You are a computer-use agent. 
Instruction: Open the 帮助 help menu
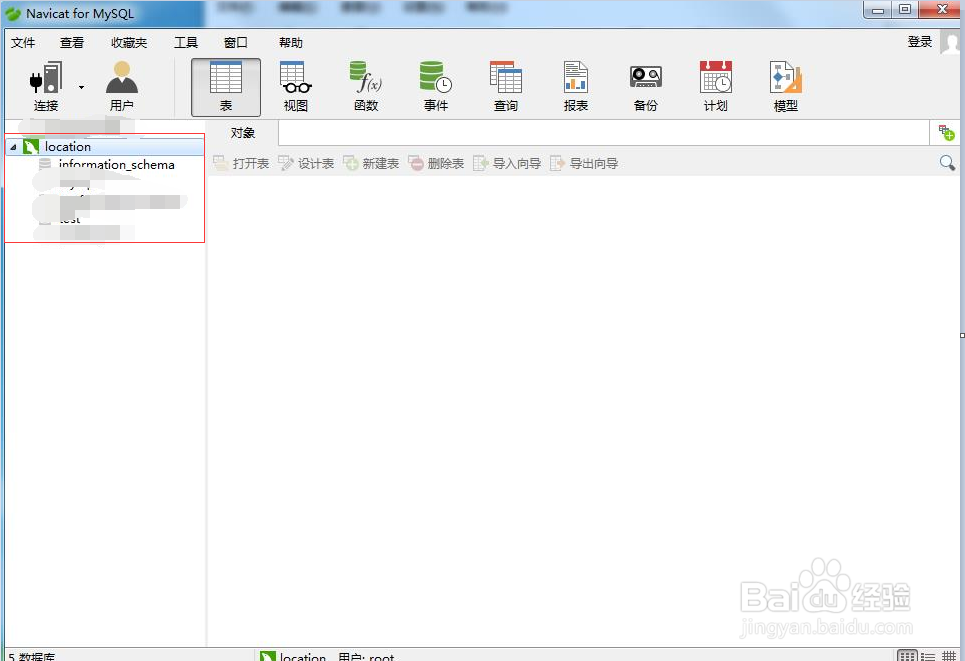(x=291, y=42)
